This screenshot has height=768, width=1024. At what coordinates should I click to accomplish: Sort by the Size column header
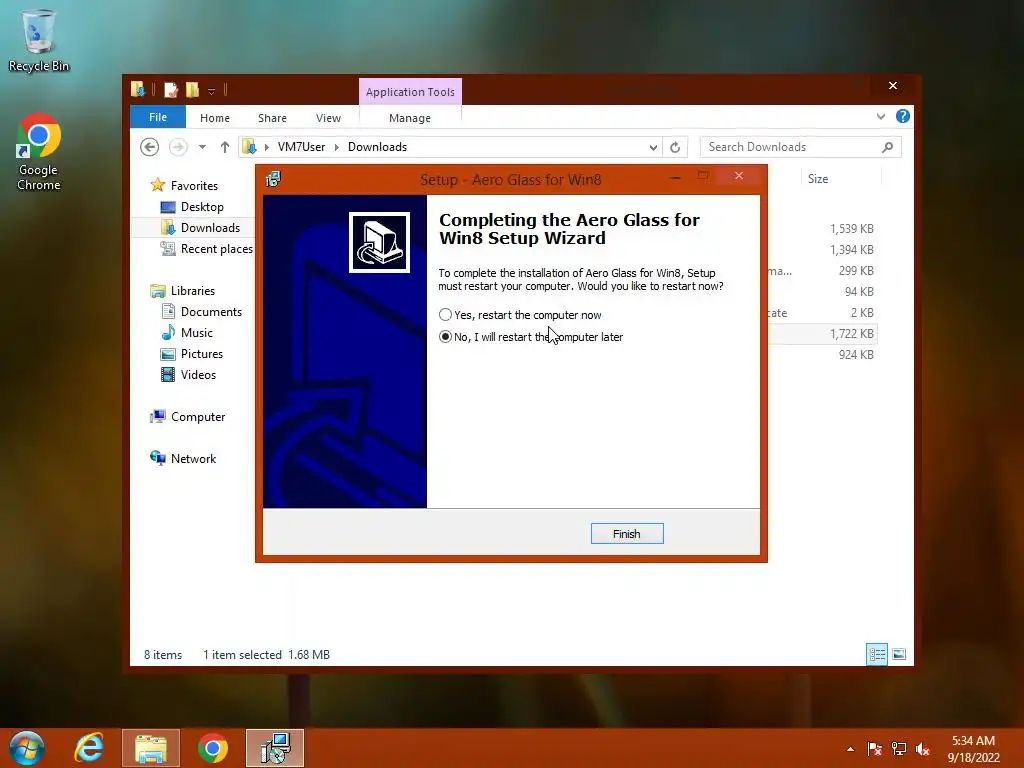818,179
